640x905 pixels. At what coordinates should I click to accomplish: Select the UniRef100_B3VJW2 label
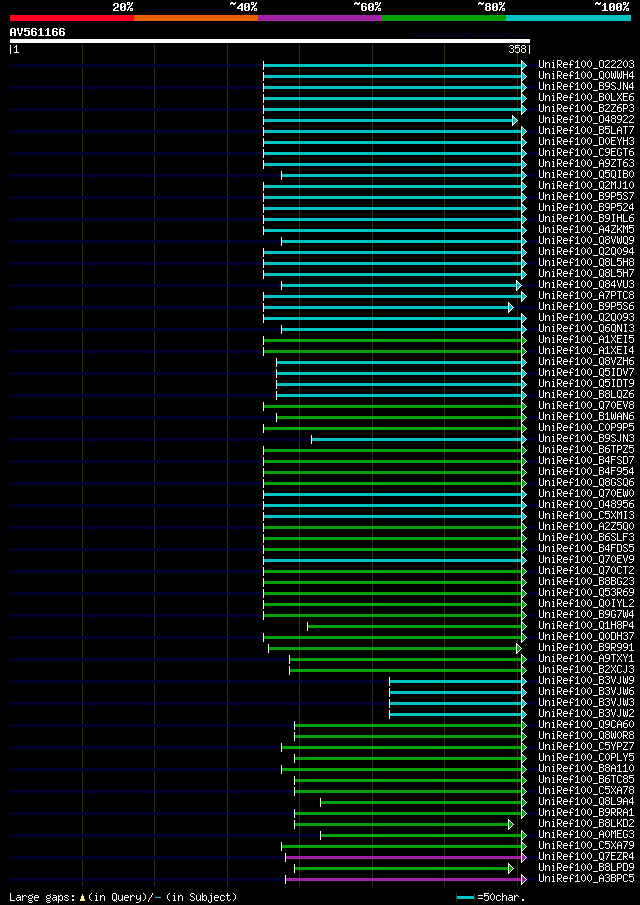point(586,714)
